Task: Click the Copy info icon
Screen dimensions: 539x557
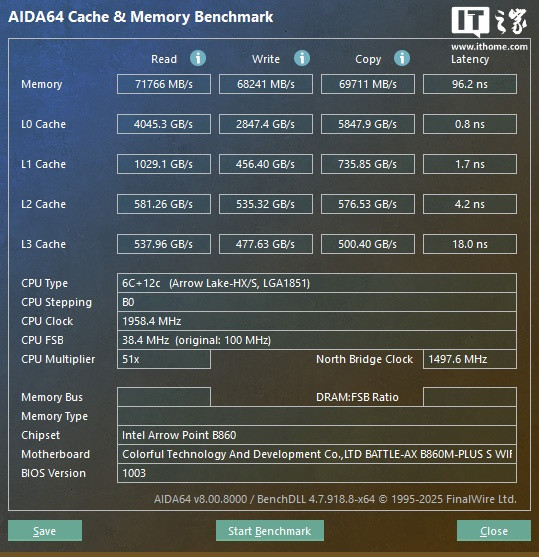Action: (402, 58)
